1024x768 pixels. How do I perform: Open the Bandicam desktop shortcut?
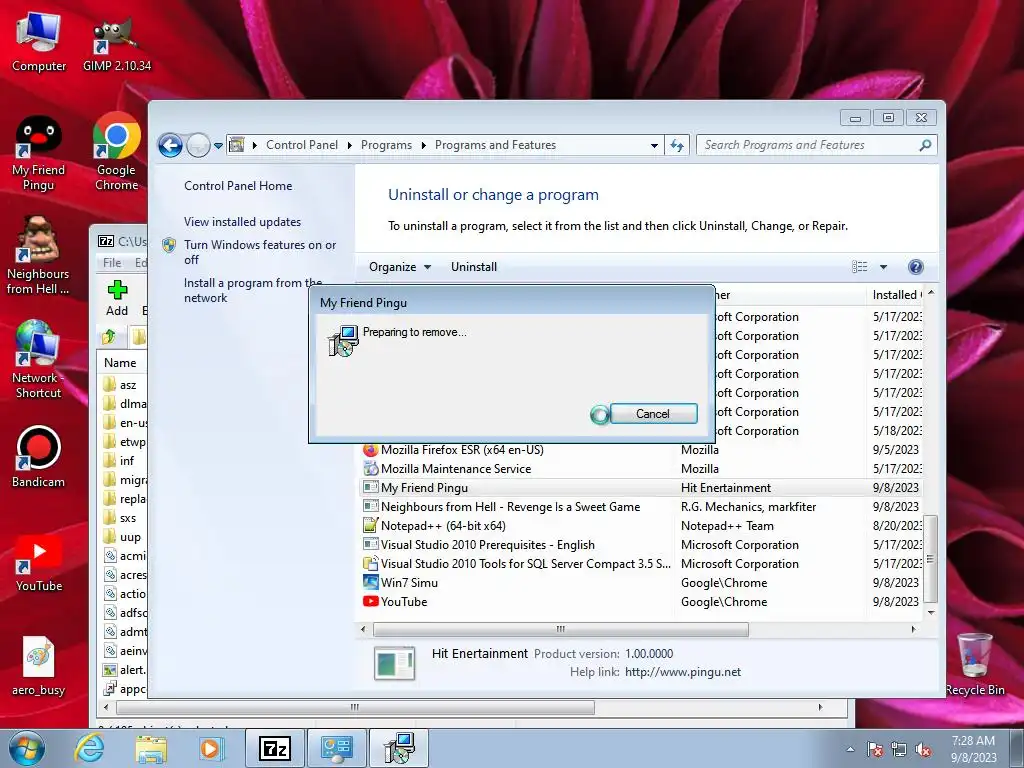[38, 457]
